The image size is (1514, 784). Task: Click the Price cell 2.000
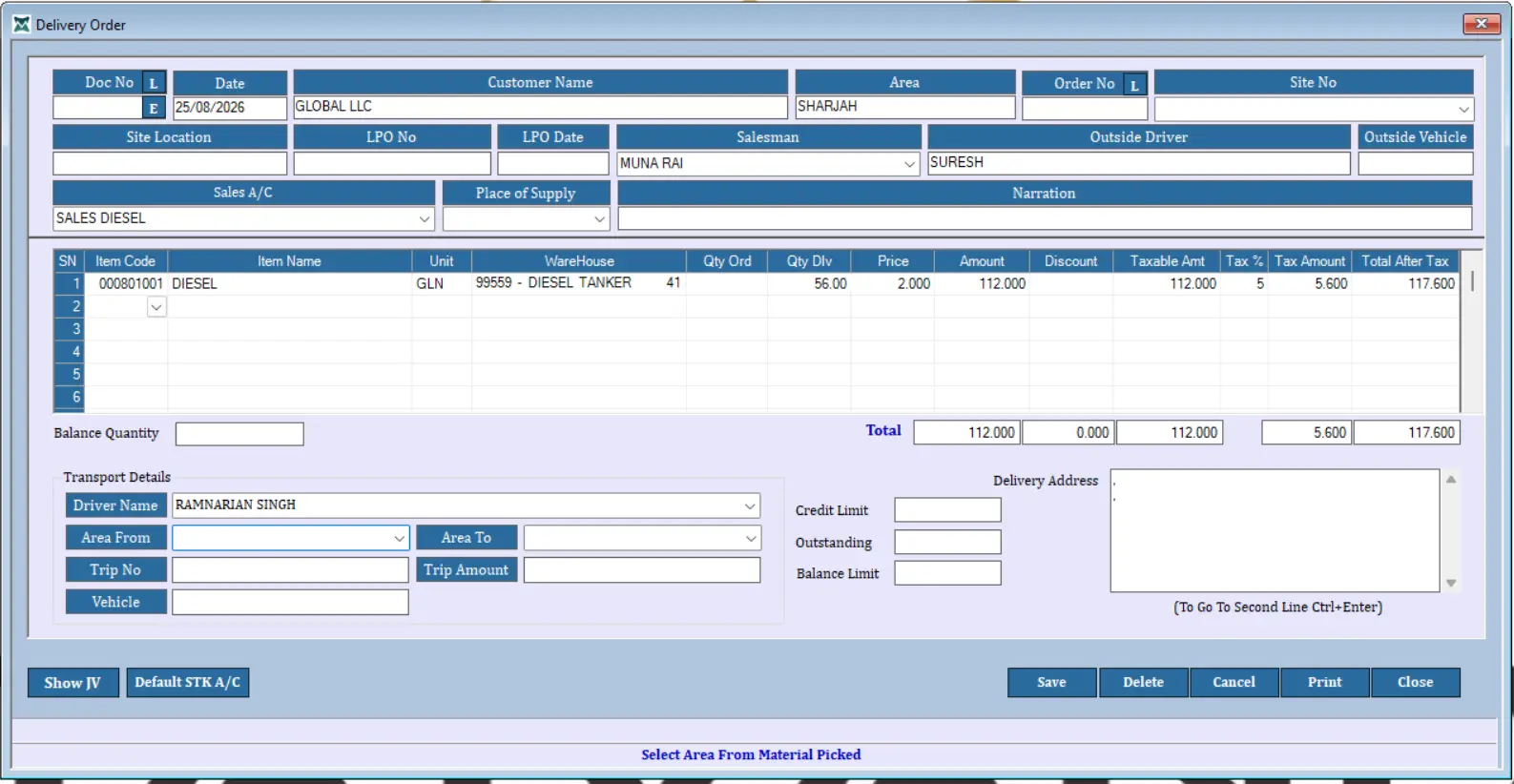pyautogui.click(x=893, y=283)
